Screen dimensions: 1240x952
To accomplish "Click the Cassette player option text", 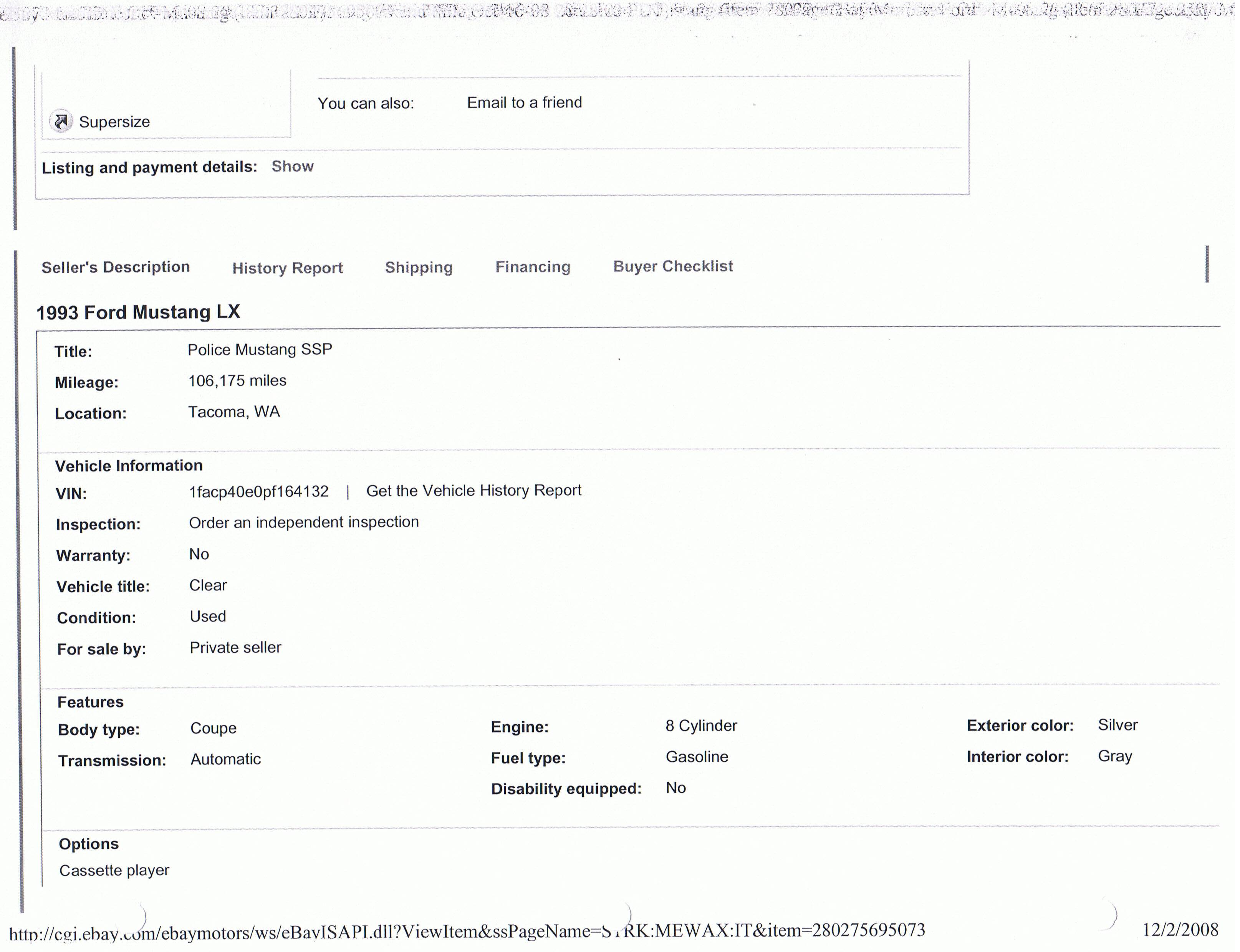I will [114, 870].
